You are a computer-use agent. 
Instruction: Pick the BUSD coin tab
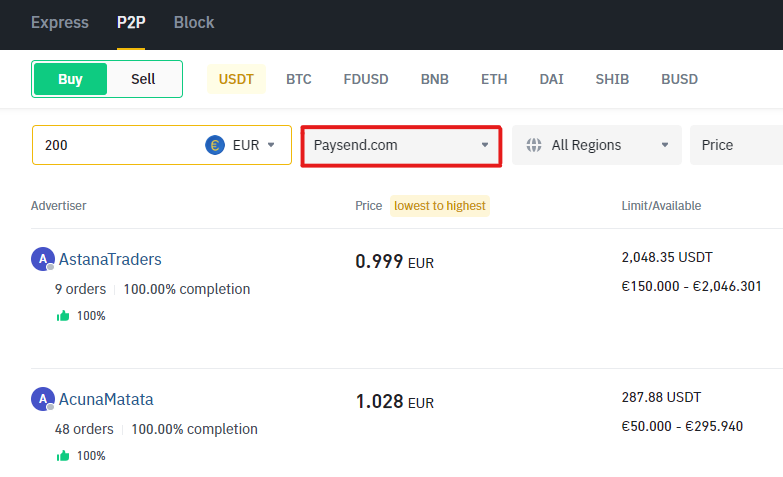pyautogui.click(x=679, y=79)
